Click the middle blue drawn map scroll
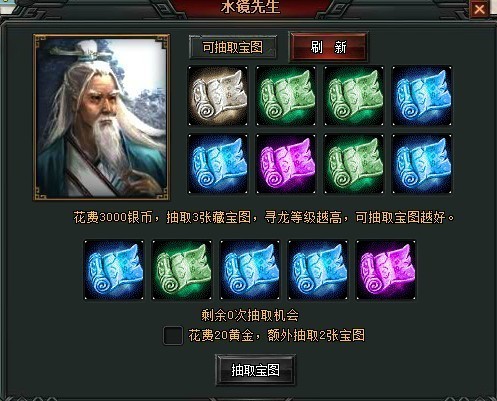The width and height of the screenshot is (497, 401). click(x=250, y=270)
